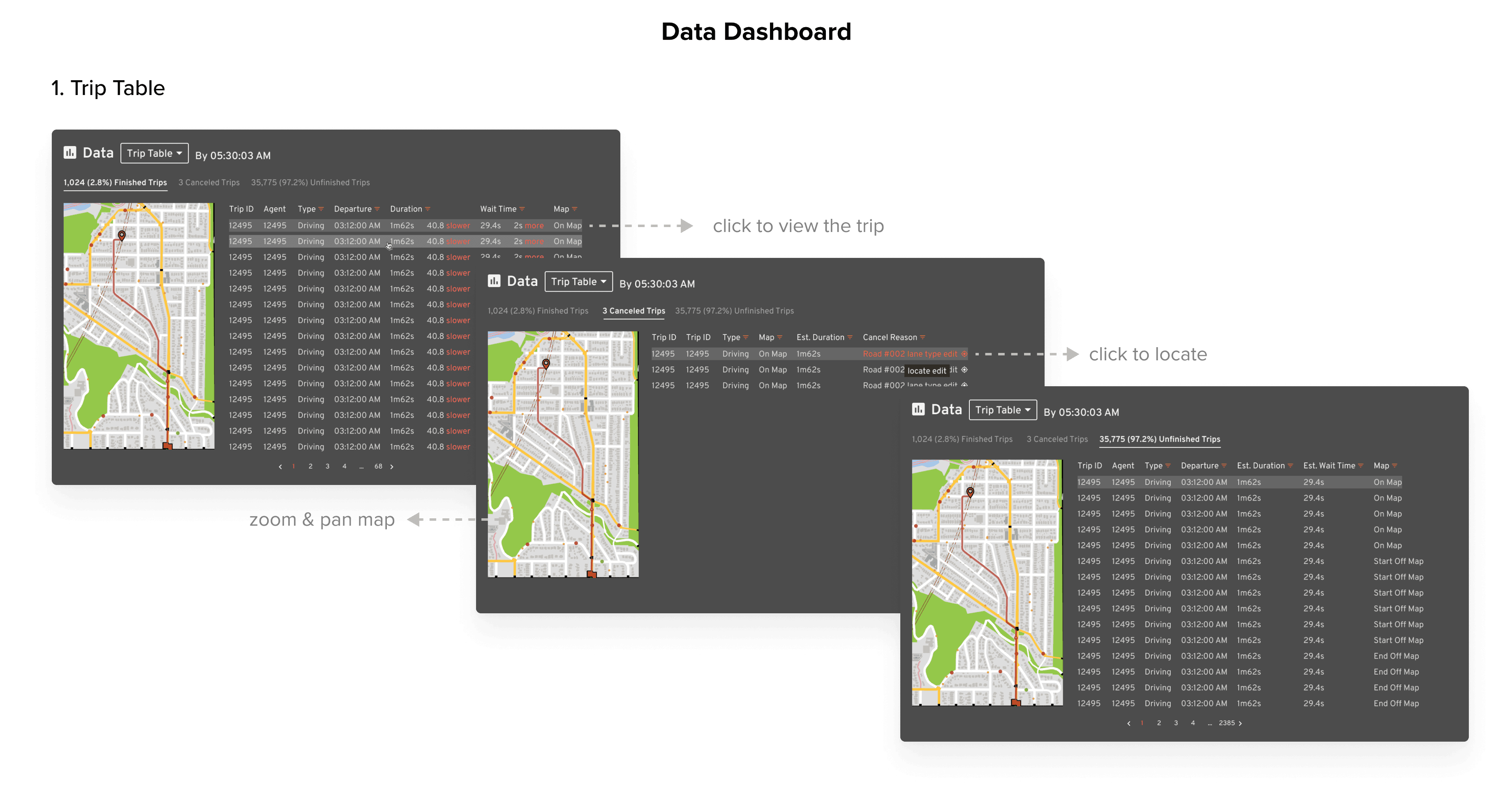The image size is (1512, 791).
Task: Open Trip Table dropdown in Unfinished Trips panel
Action: (x=1003, y=410)
